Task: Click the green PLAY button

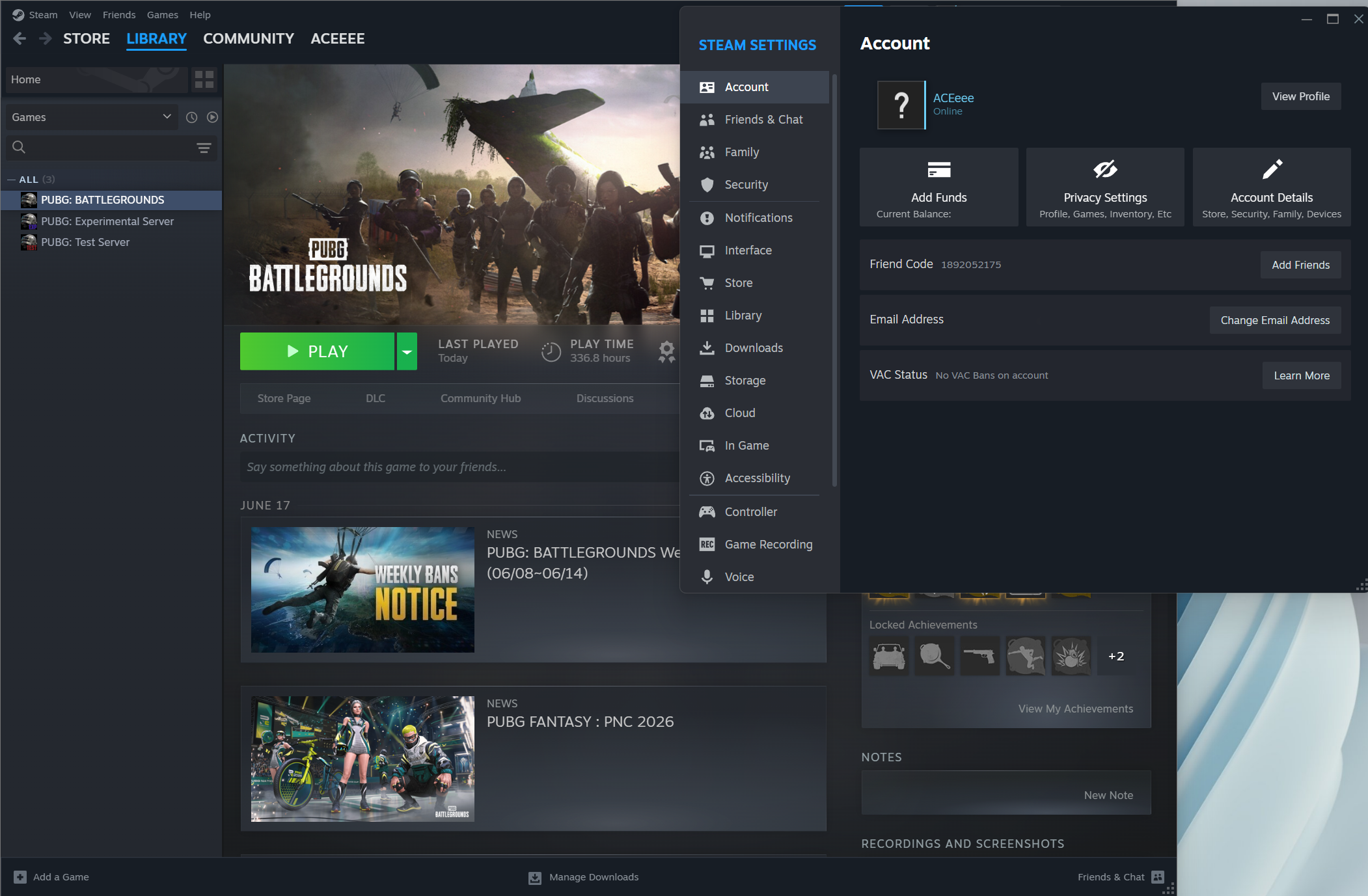Action: tap(317, 351)
